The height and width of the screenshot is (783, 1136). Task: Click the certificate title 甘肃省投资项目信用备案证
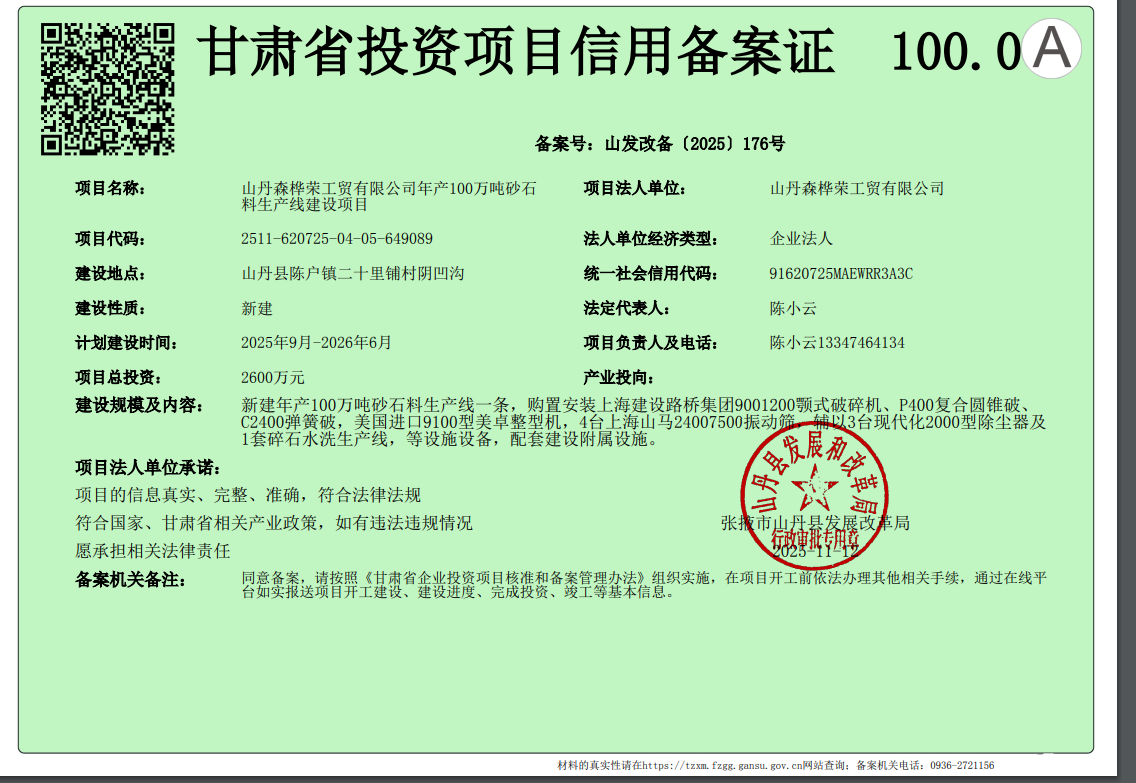[x=519, y=51]
